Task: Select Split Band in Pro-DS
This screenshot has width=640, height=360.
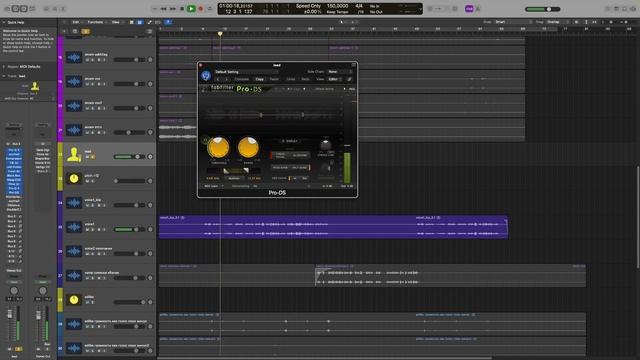Action: click(x=300, y=167)
